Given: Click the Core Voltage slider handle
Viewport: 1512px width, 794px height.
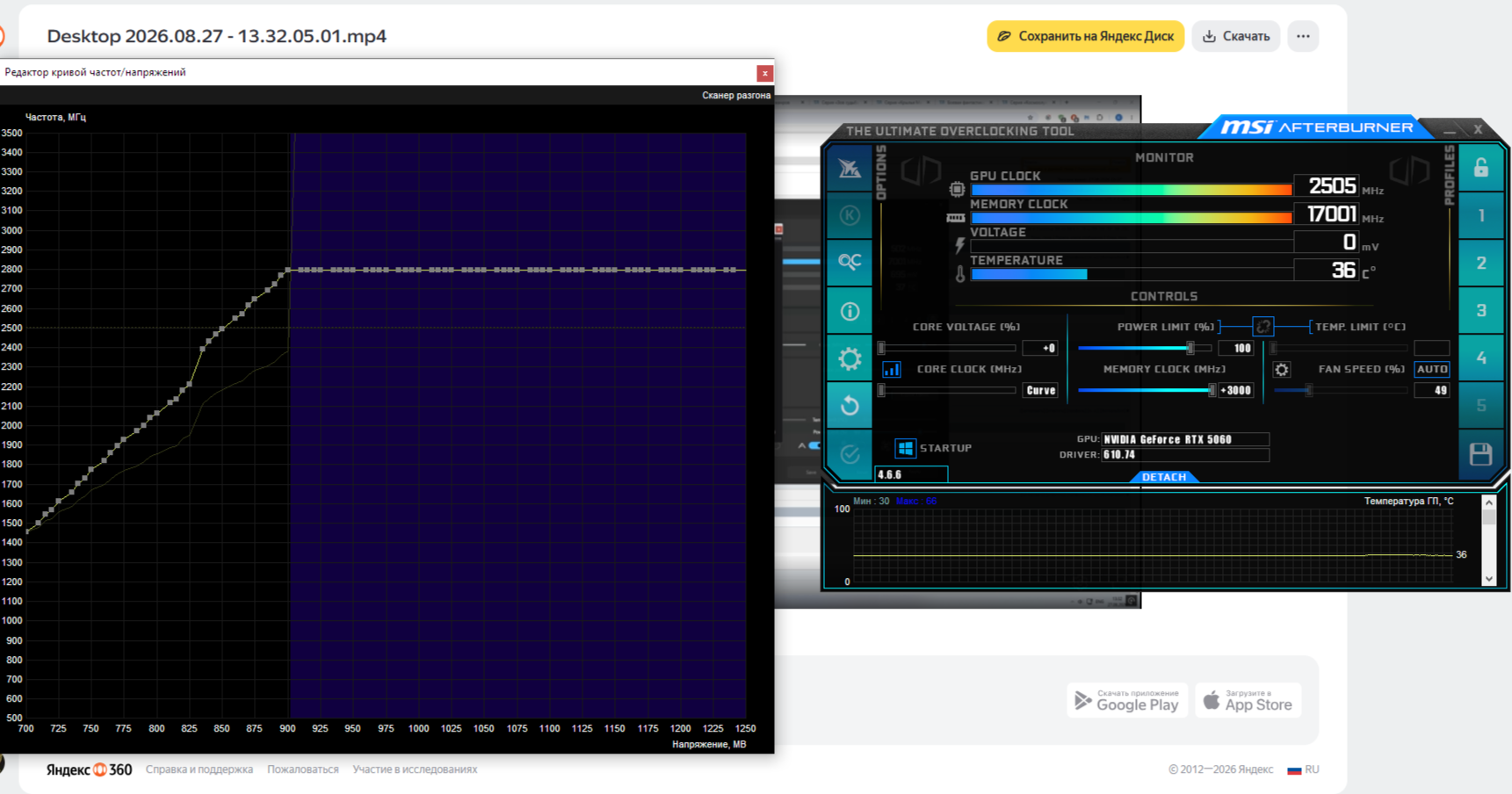Looking at the screenshot, I should [882, 348].
